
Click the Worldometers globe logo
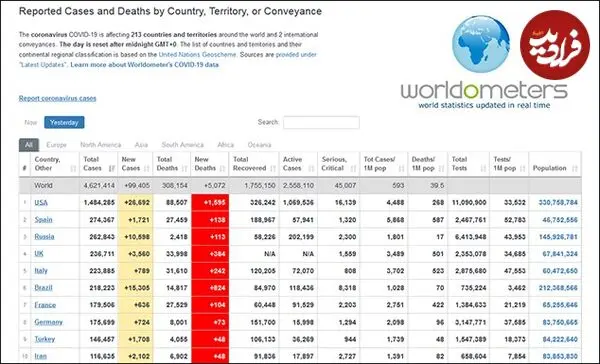481,44
